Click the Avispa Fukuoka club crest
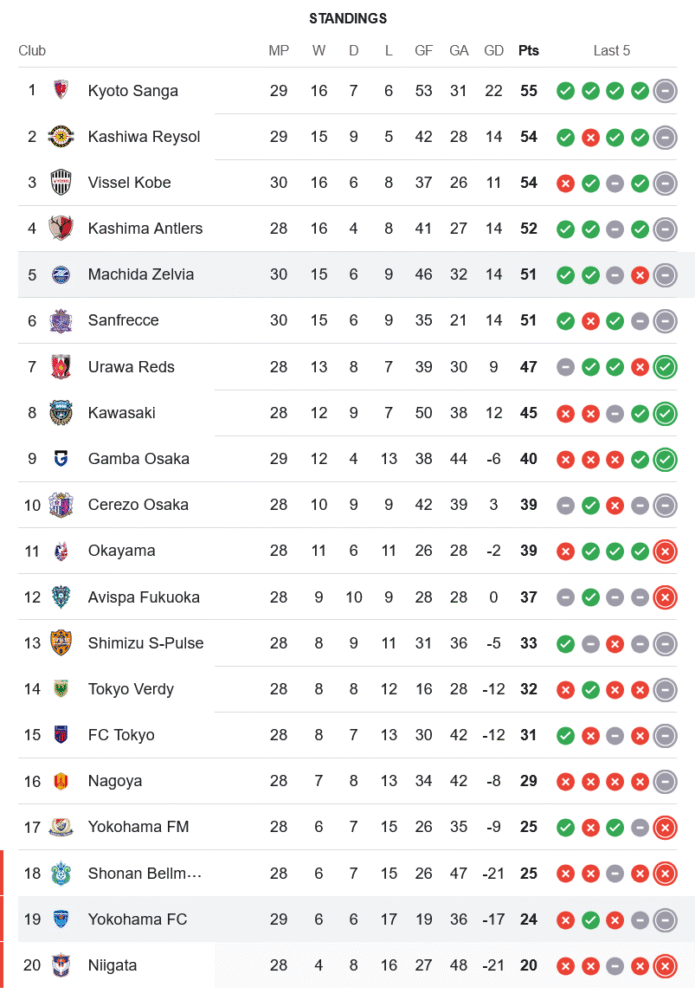The width and height of the screenshot is (695, 1000). click(62, 597)
